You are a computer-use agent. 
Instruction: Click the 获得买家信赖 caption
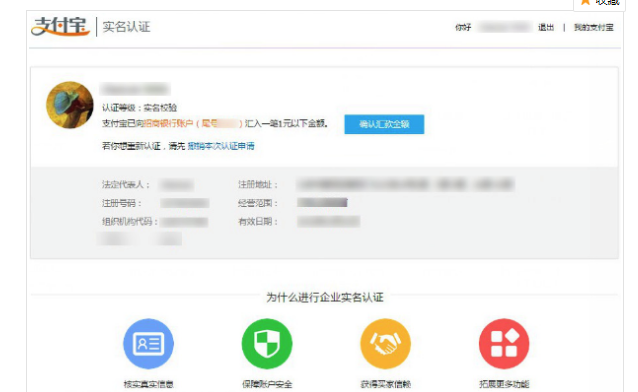point(385,384)
